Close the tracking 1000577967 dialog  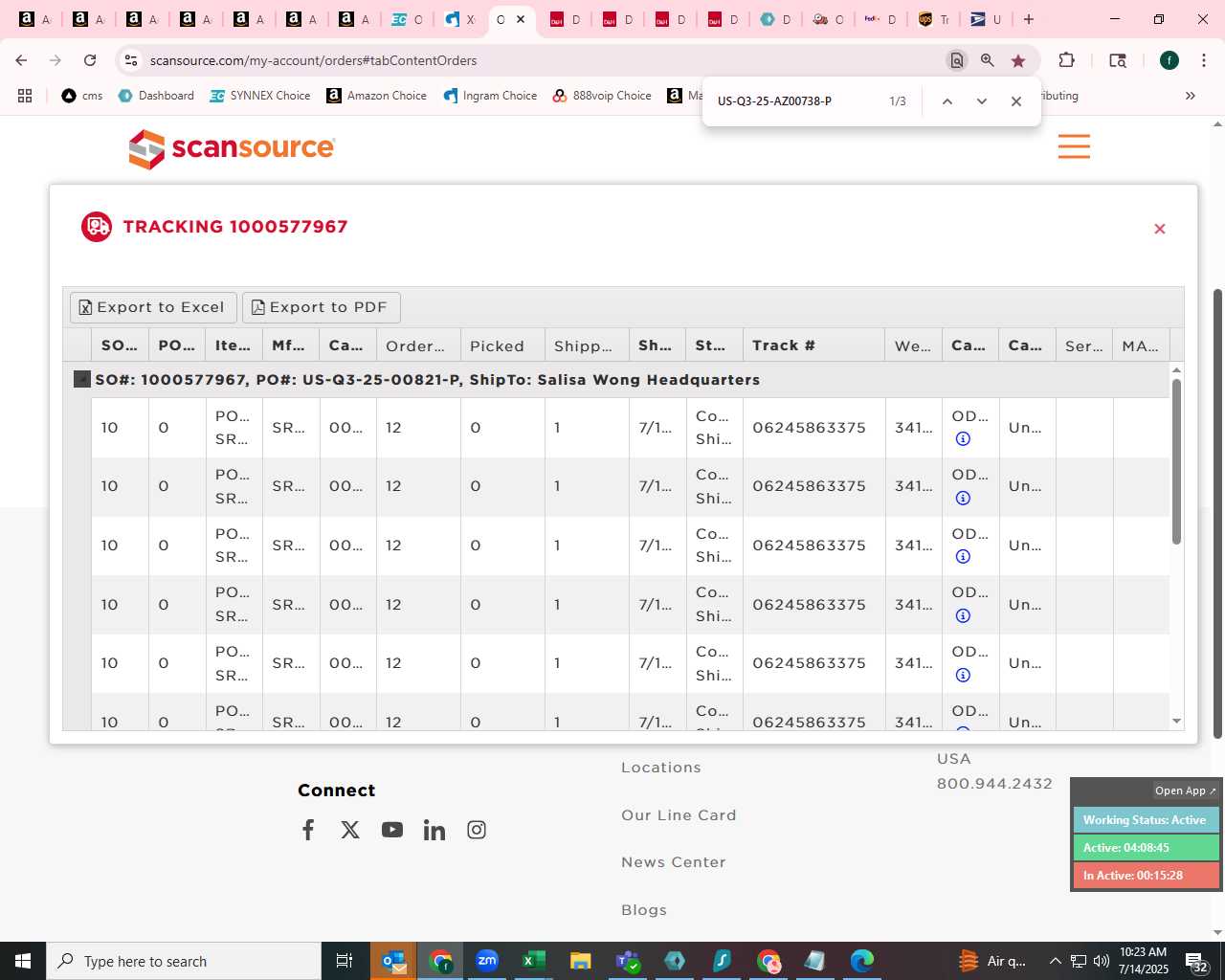click(x=1159, y=229)
